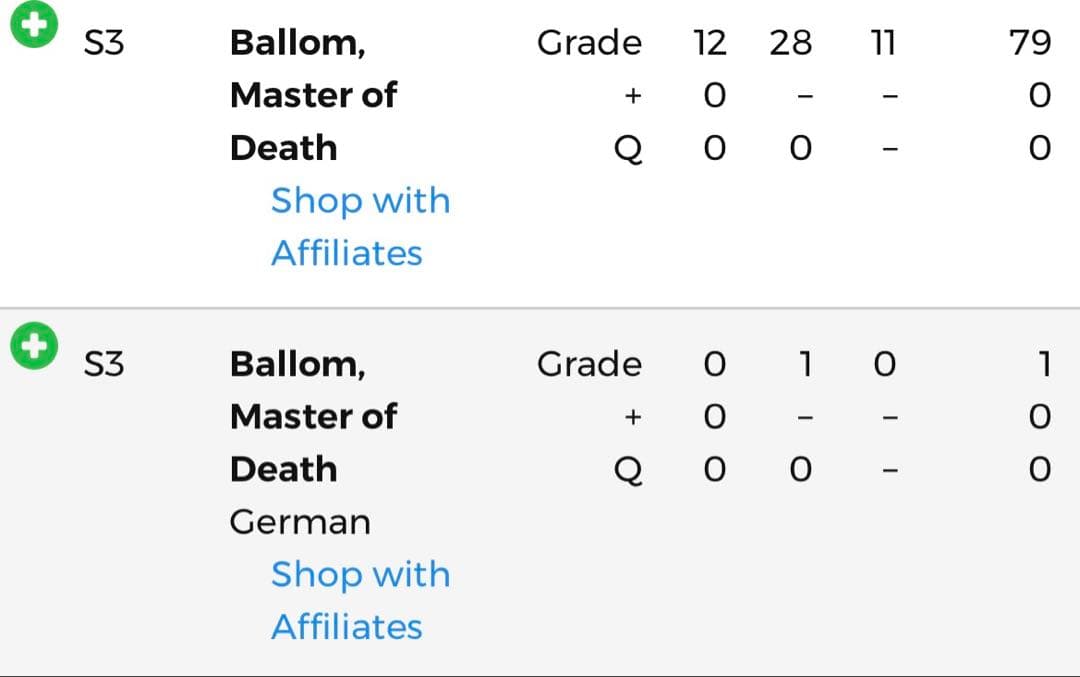Select the Grade total 79

(x=1030, y=43)
